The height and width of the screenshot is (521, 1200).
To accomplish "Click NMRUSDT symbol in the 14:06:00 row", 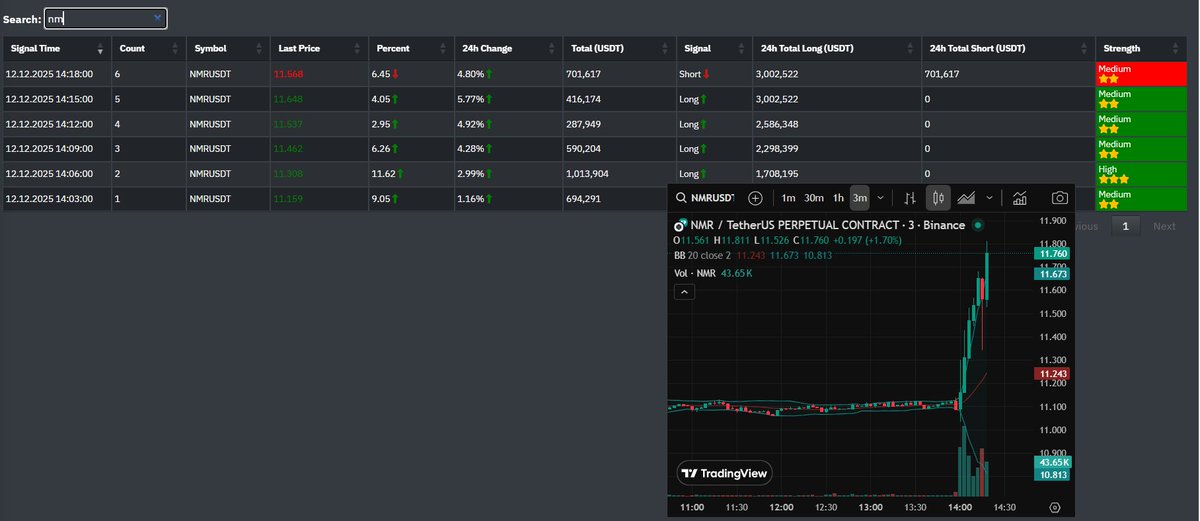I will coord(212,174).
